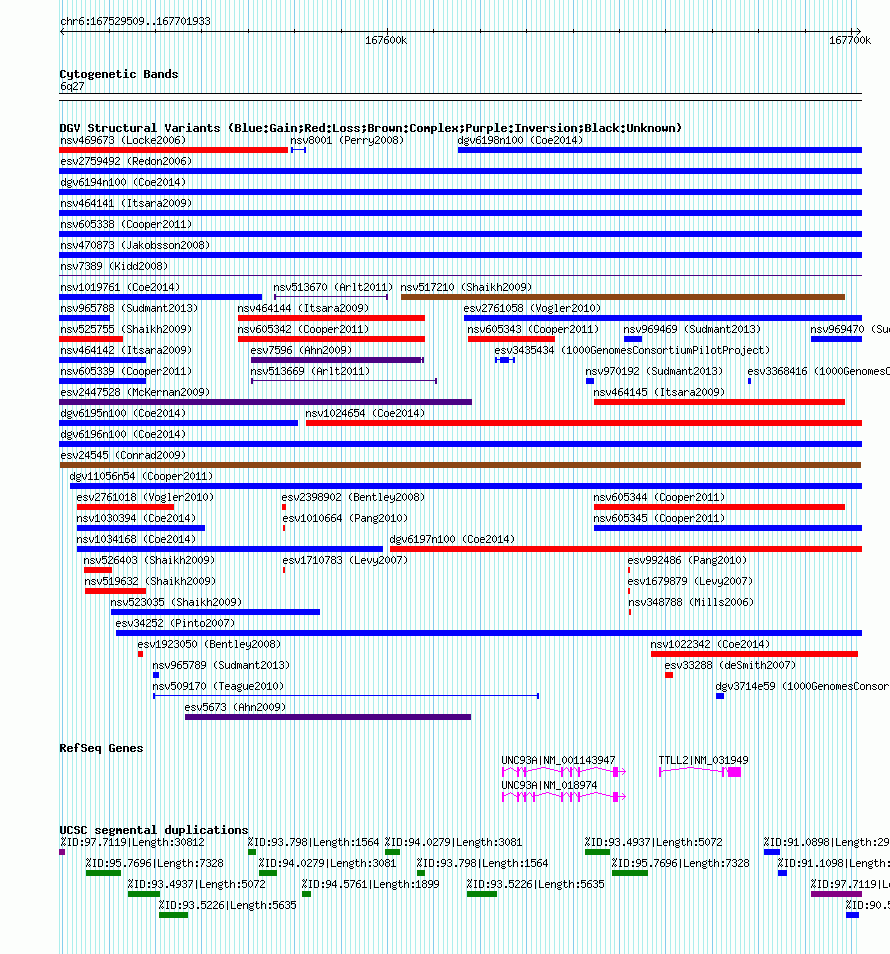
Task: Select esv34252 (Pinto2007) gain variant
Action: [x=489, y=633]
